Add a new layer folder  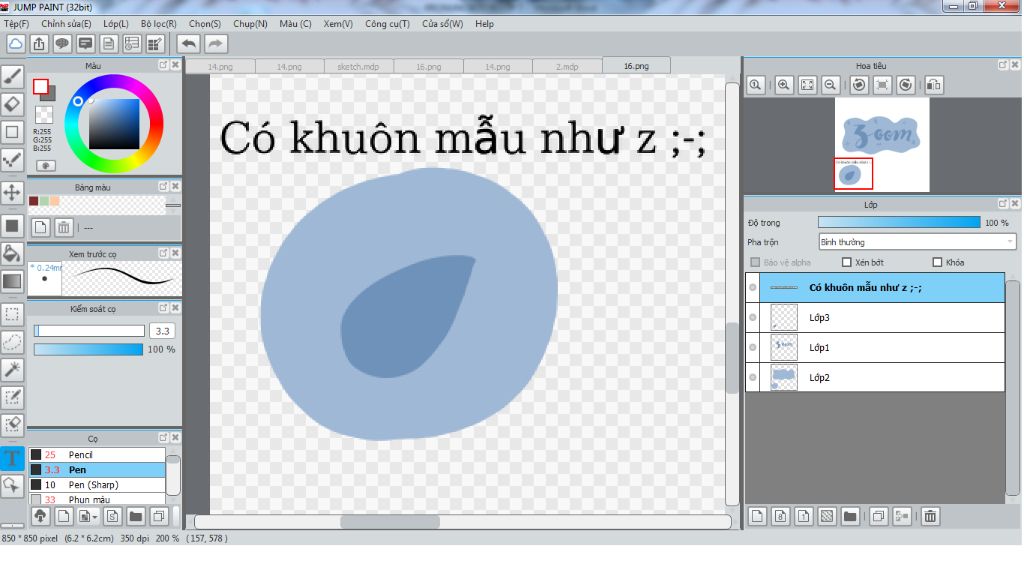tap(850, 517)
